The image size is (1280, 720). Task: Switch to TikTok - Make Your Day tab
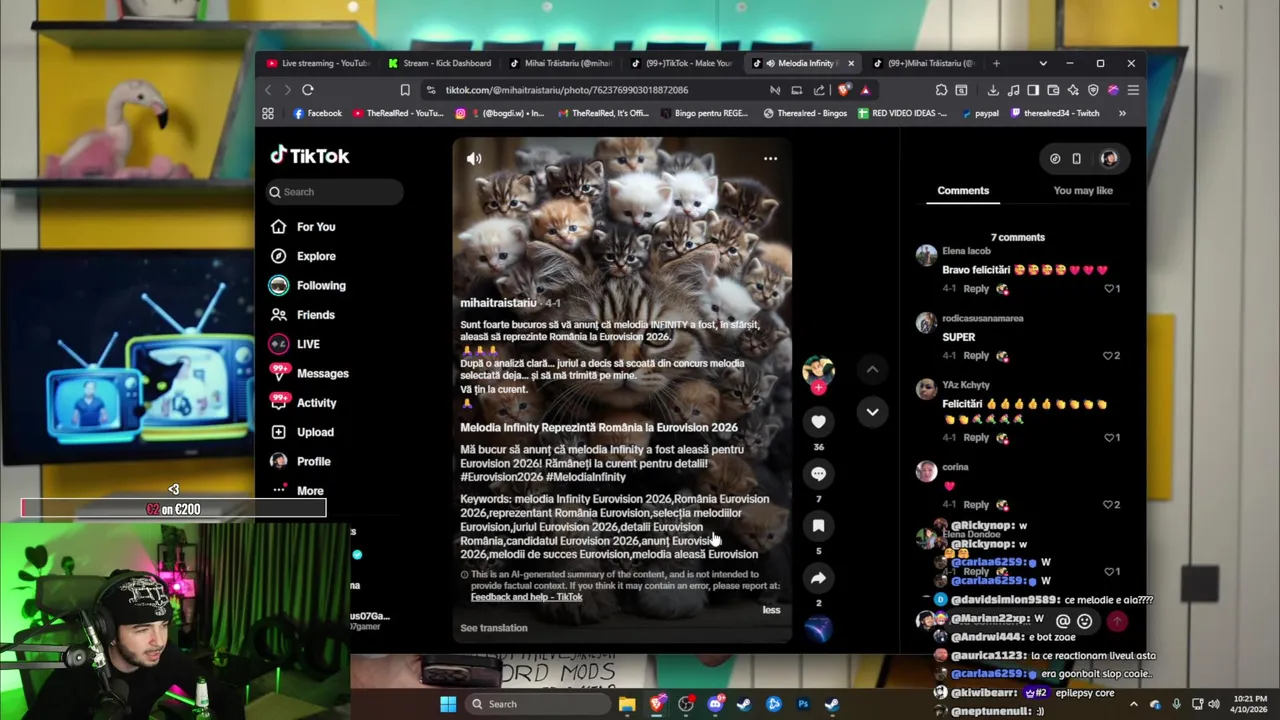(x=682, y=63)
